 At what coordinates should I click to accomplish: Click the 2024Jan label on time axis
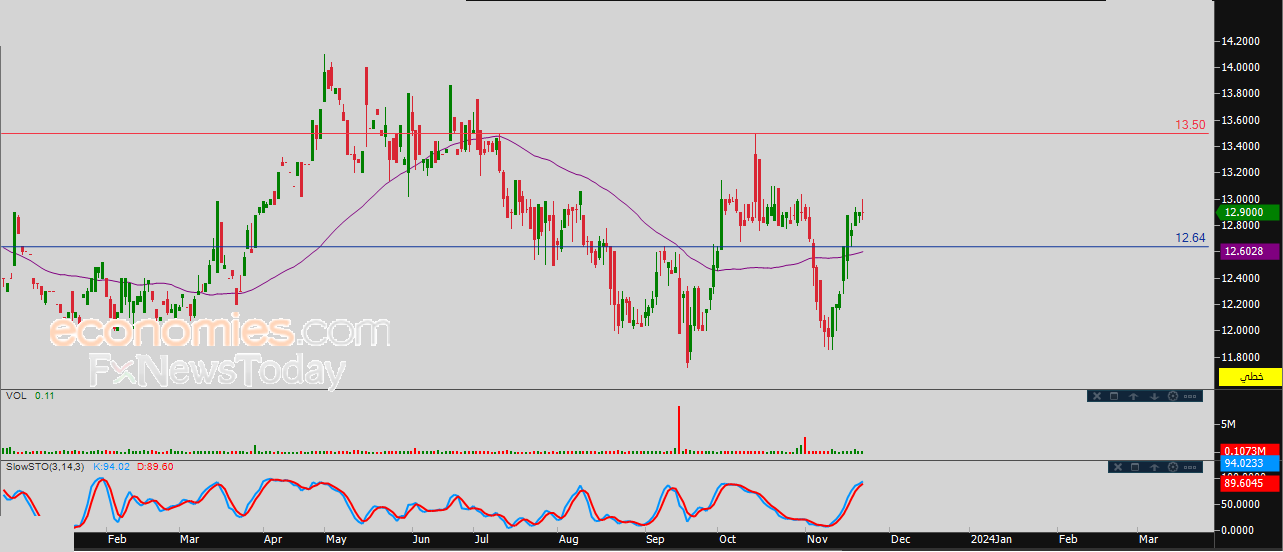(993, 539)
